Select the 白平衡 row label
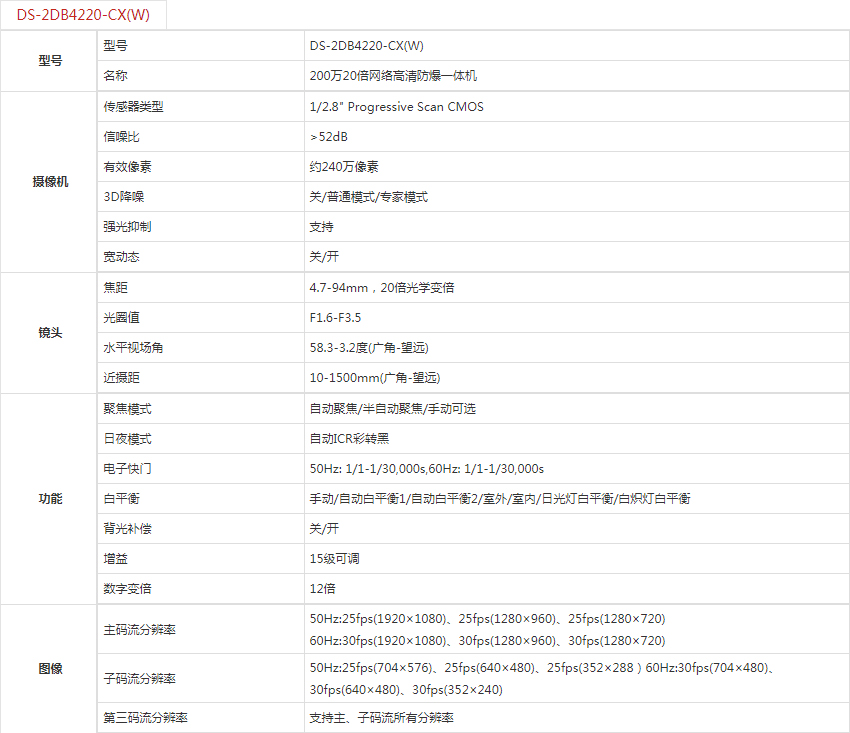The image size is (850, 733). [x=121, y=499]
